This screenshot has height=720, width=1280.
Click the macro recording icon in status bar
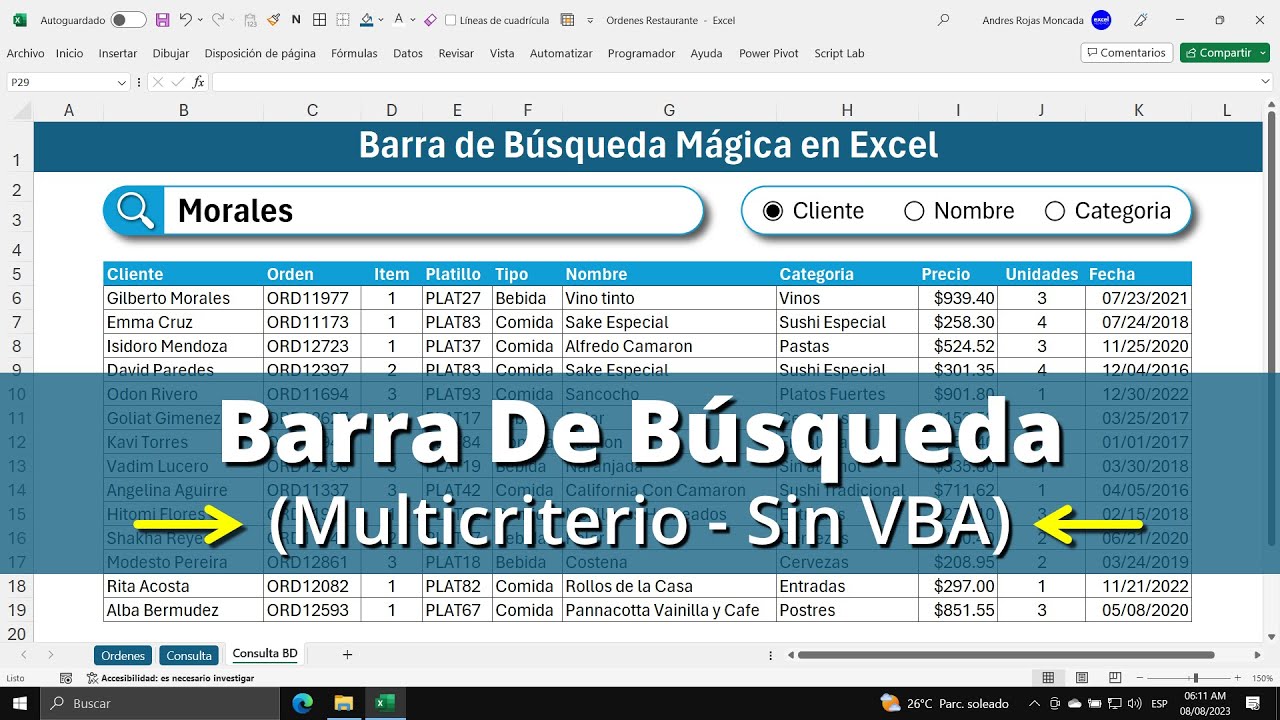point(66,678)
